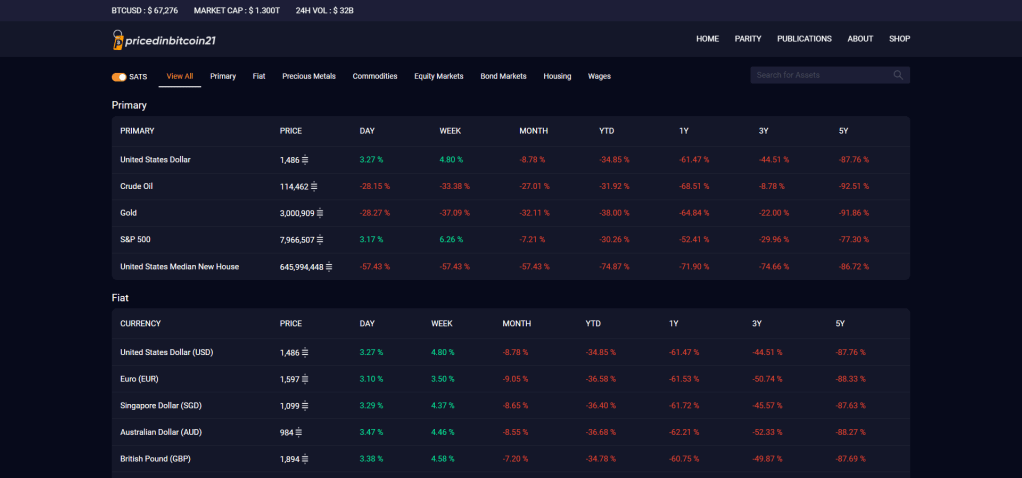Select the Crude Oil row name
1022x478 pixels.
click(x=136, y=186)
